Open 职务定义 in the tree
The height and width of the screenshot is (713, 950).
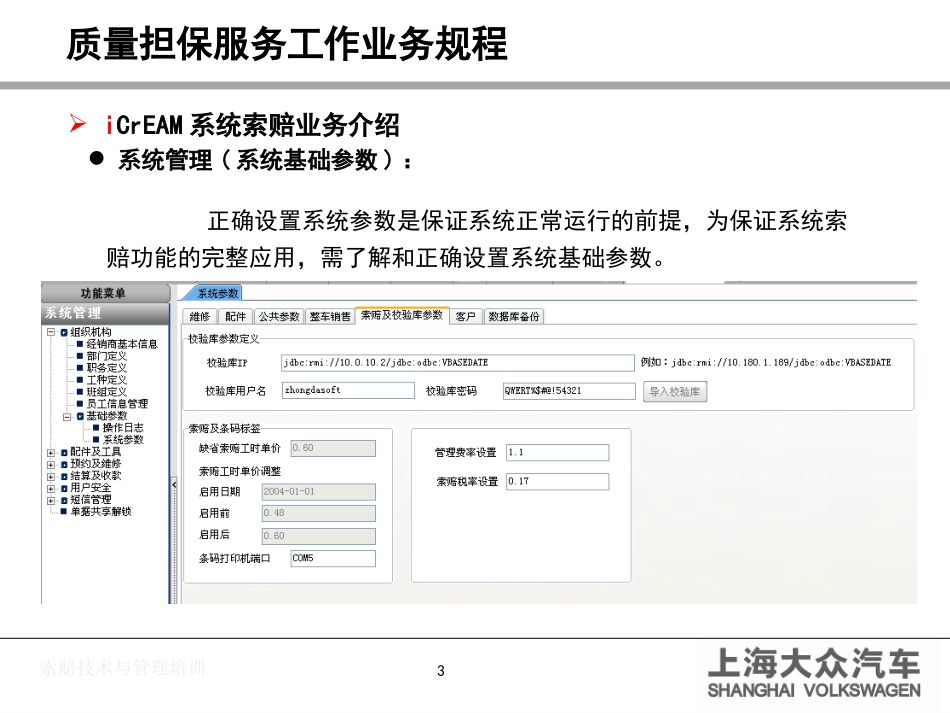107,368
